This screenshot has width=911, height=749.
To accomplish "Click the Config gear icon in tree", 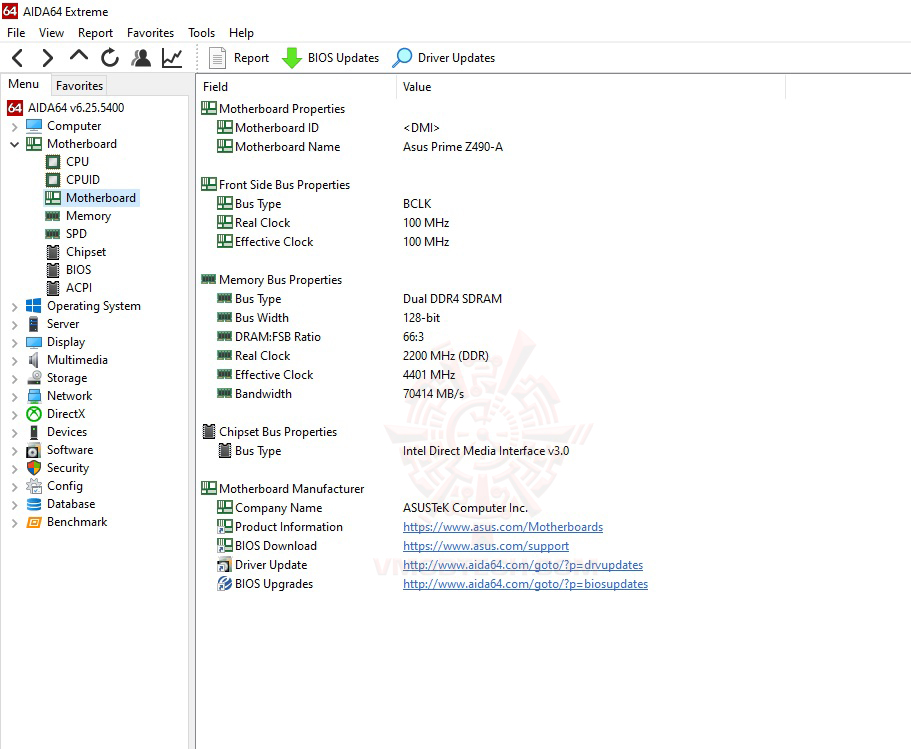I will [34, 486].
